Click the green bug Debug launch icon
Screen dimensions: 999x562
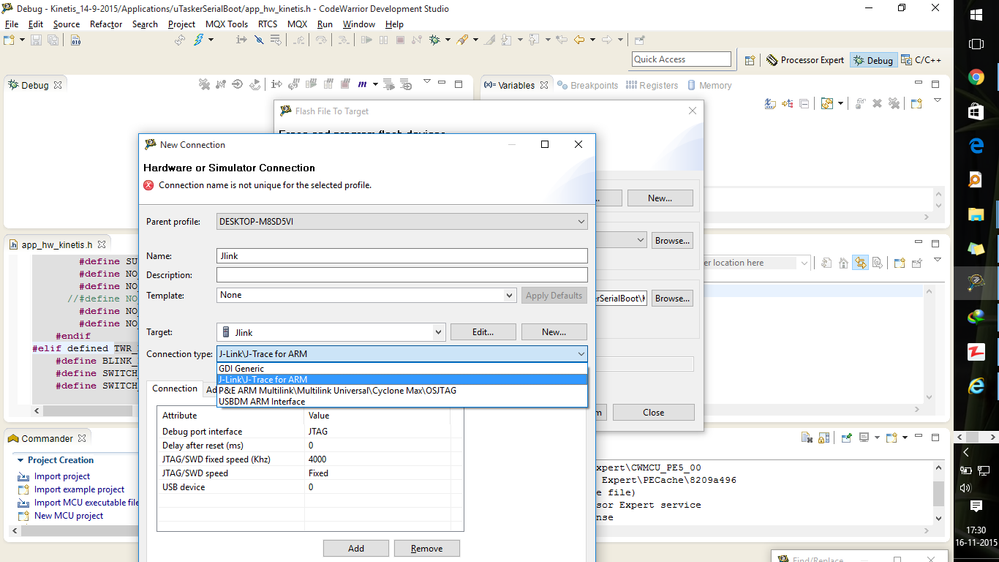435,40
